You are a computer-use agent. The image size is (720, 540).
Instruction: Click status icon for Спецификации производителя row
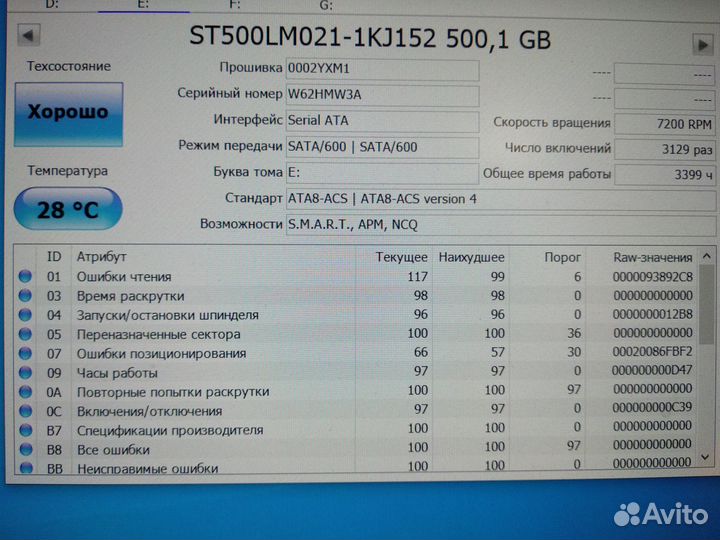pos(26,431)
